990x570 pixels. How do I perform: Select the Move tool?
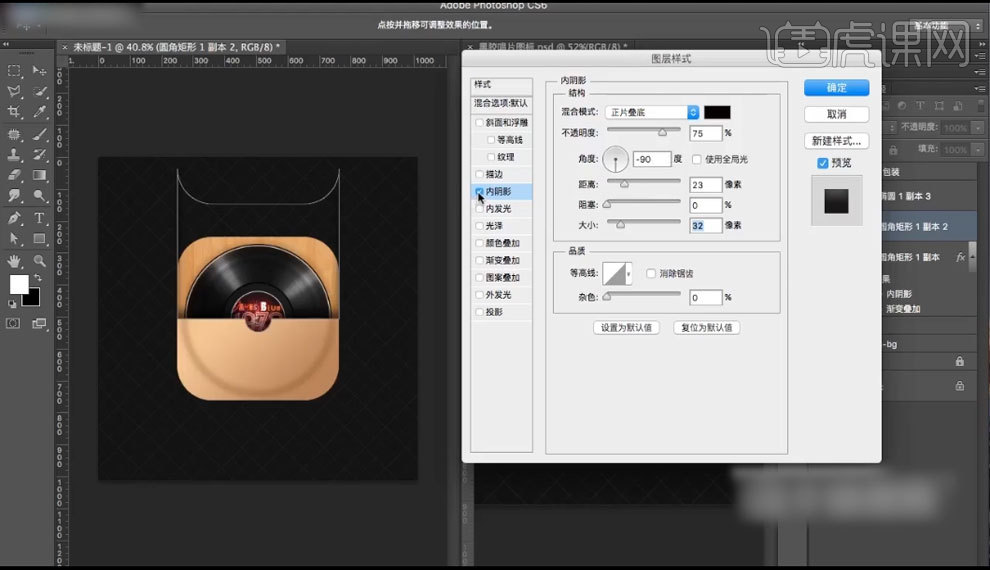point(39,71)
